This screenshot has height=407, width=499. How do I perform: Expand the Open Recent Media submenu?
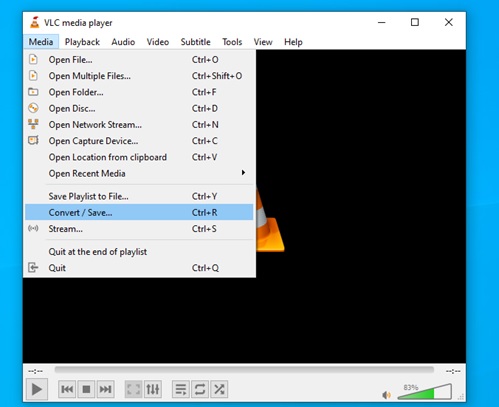click(139, 173)
